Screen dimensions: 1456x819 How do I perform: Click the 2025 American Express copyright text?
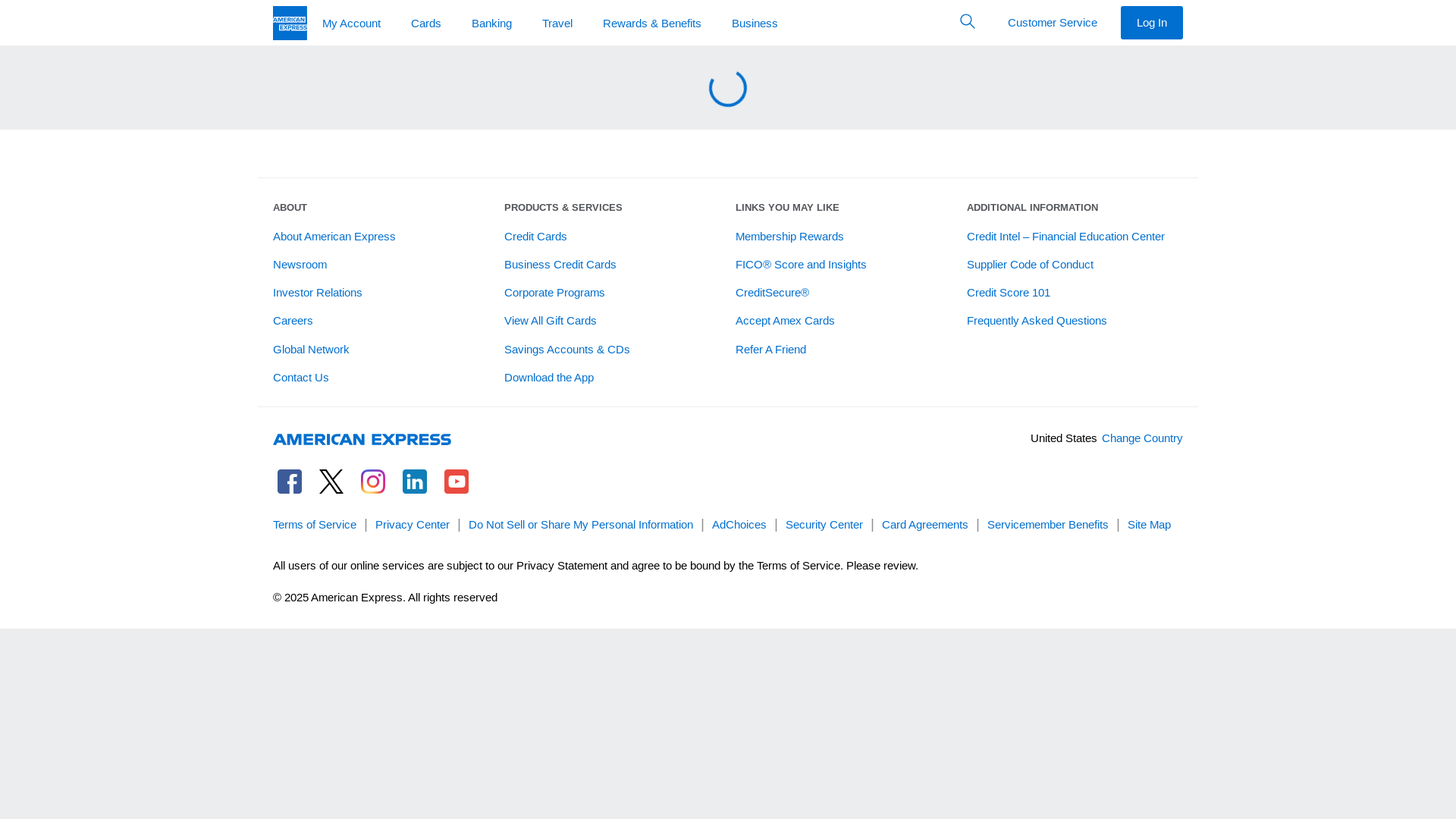385,598
